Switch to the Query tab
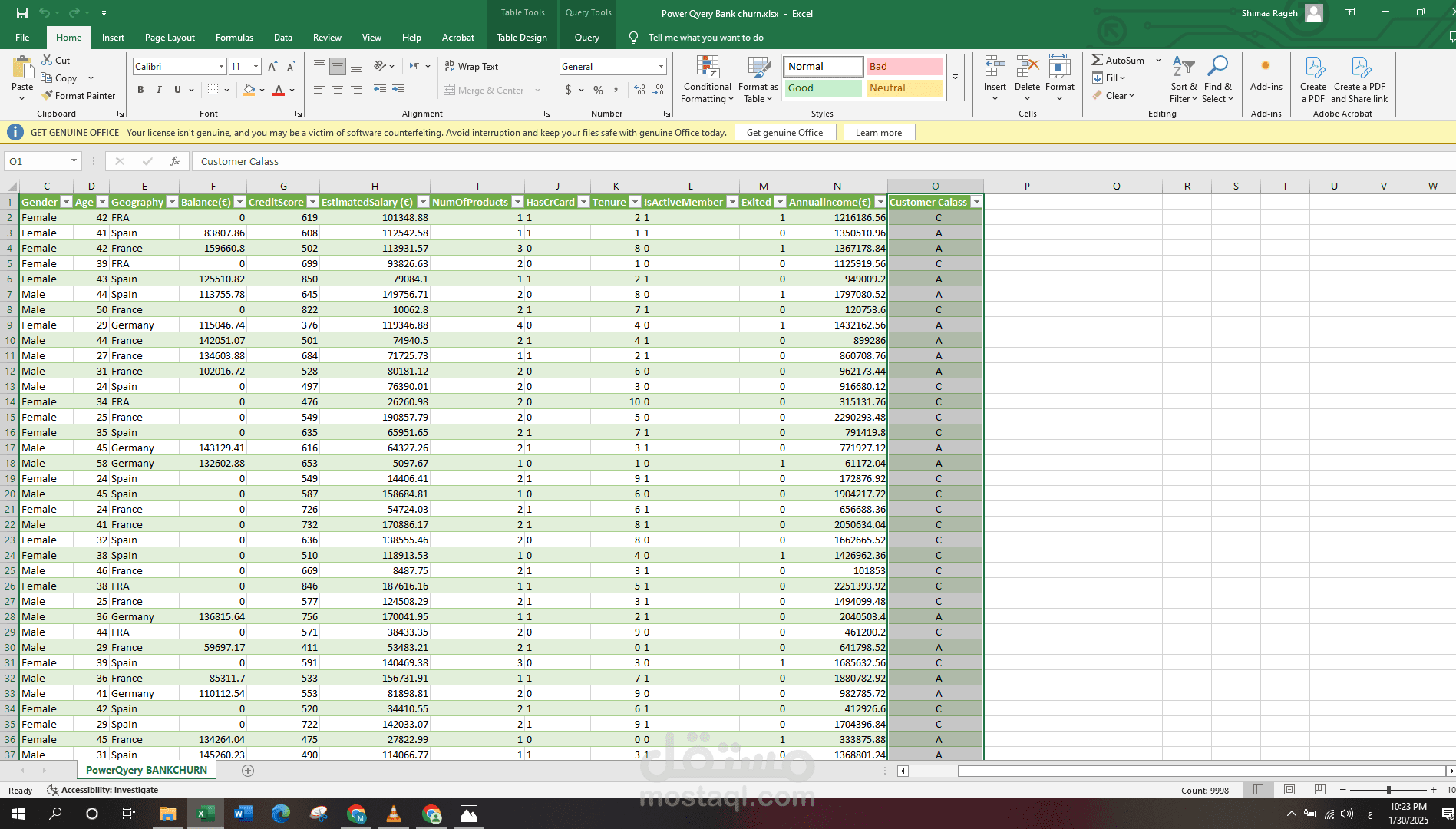Viewport: 1456px width, 829px height. (x=587, y=37)
